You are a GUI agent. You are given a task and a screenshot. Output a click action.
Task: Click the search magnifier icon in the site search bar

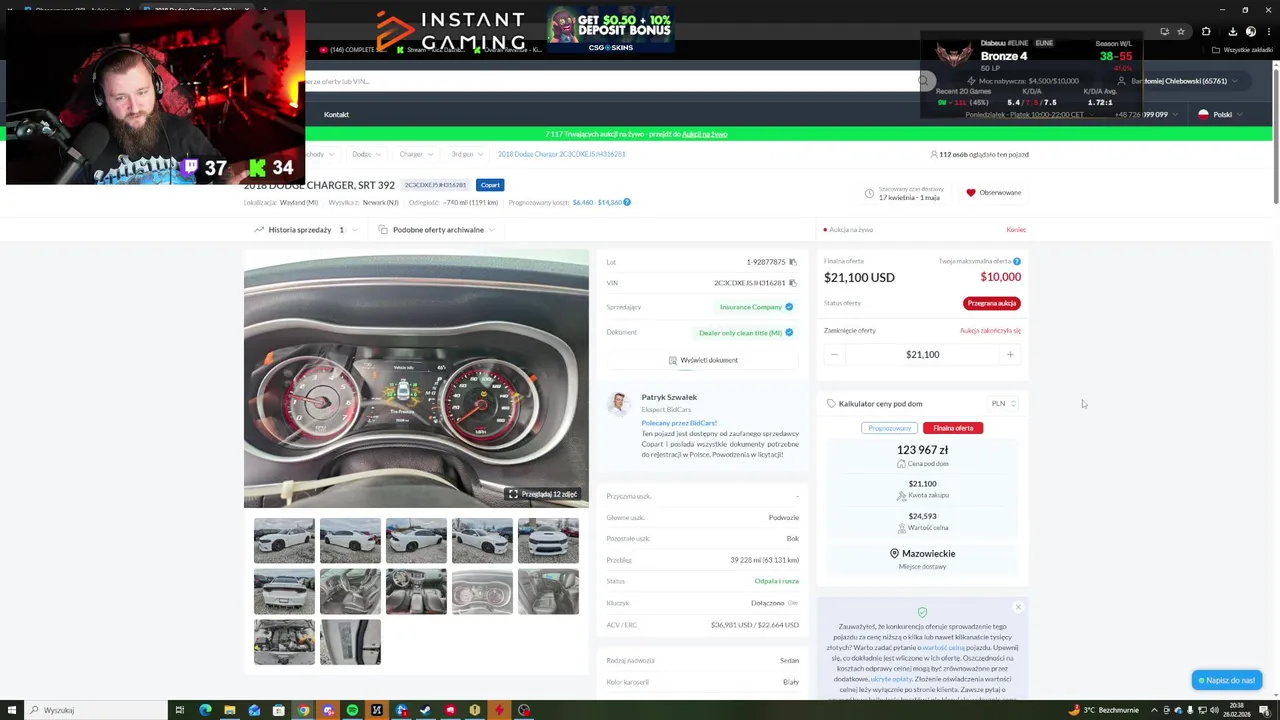click(924, 81)
